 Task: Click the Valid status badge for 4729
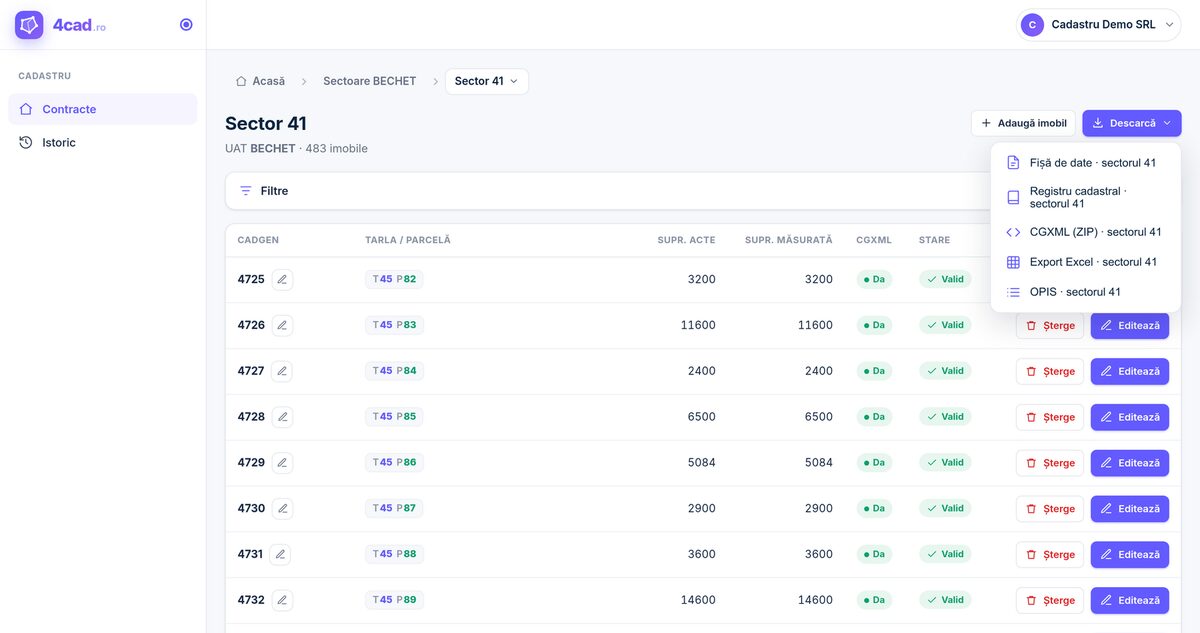[945, 463]
